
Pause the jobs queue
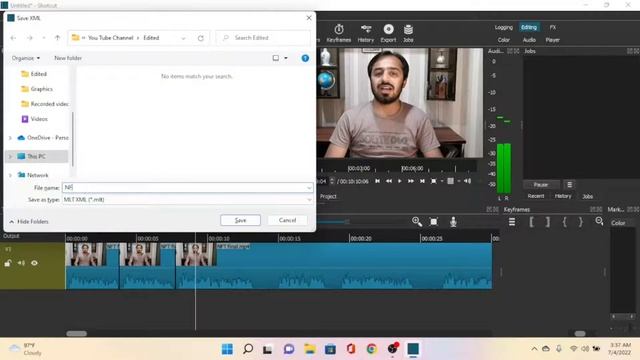(541, 184)
